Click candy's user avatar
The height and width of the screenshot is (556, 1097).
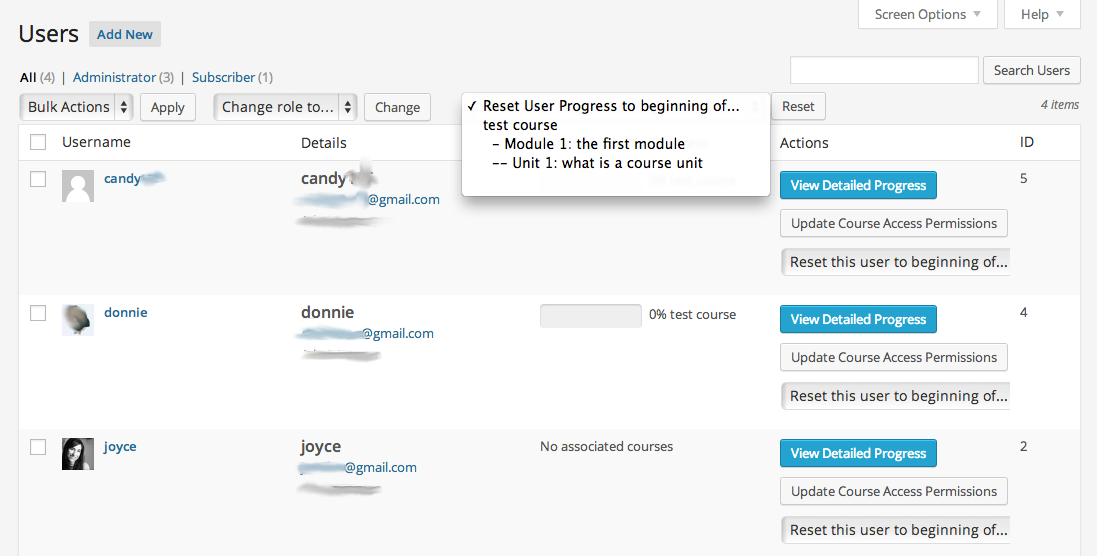point(78,186)
